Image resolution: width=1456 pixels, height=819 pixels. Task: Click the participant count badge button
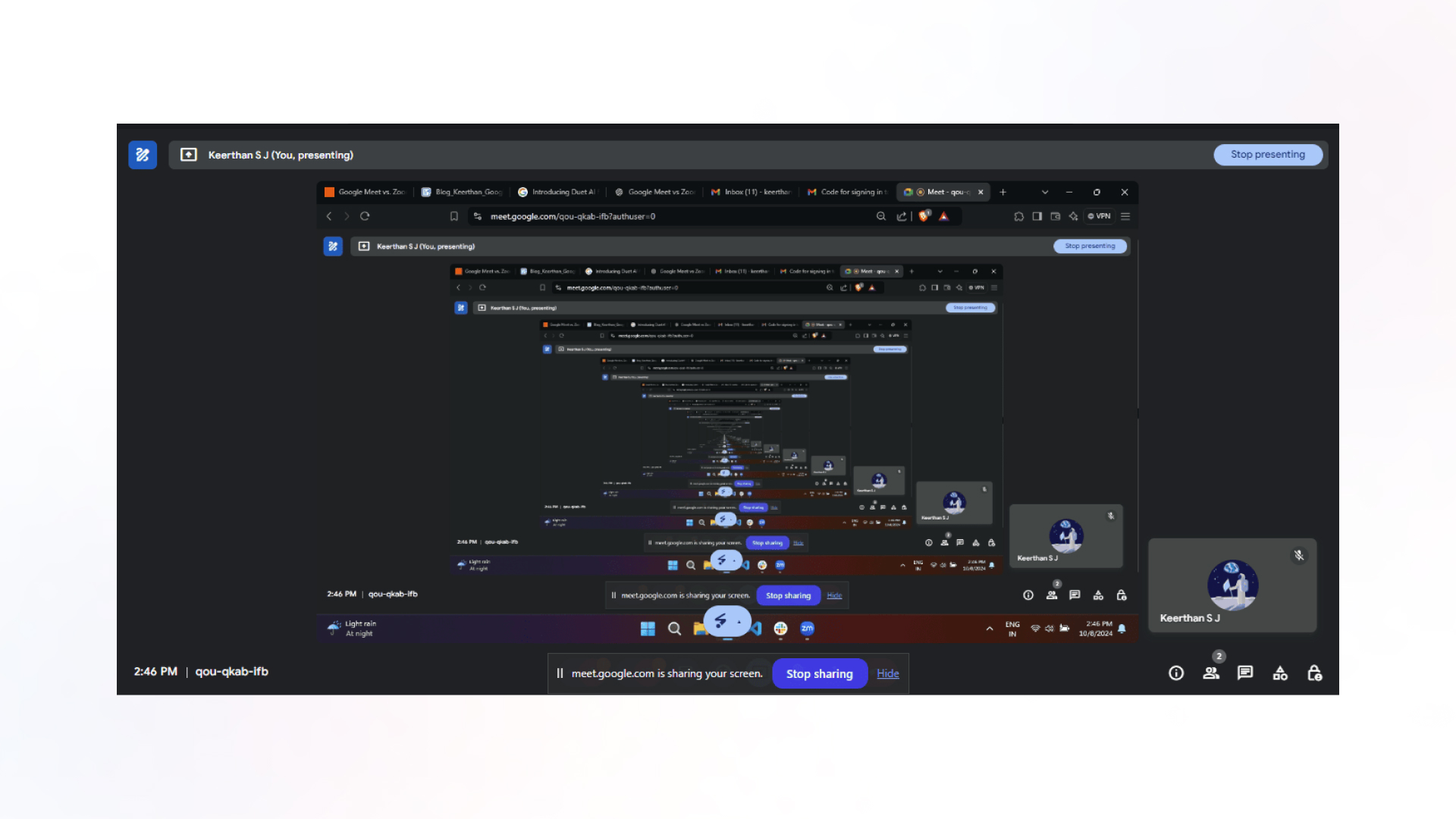pos(1211,672)
